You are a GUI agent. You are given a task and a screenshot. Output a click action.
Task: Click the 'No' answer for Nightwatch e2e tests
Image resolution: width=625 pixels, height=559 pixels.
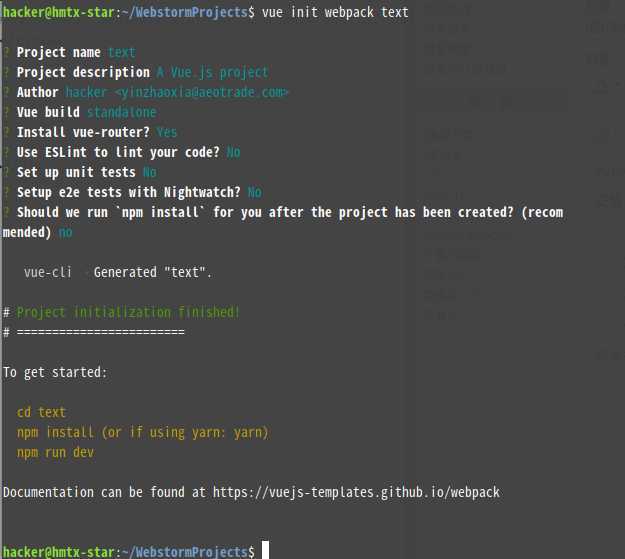pyautogui.click(x=255, y=192)
